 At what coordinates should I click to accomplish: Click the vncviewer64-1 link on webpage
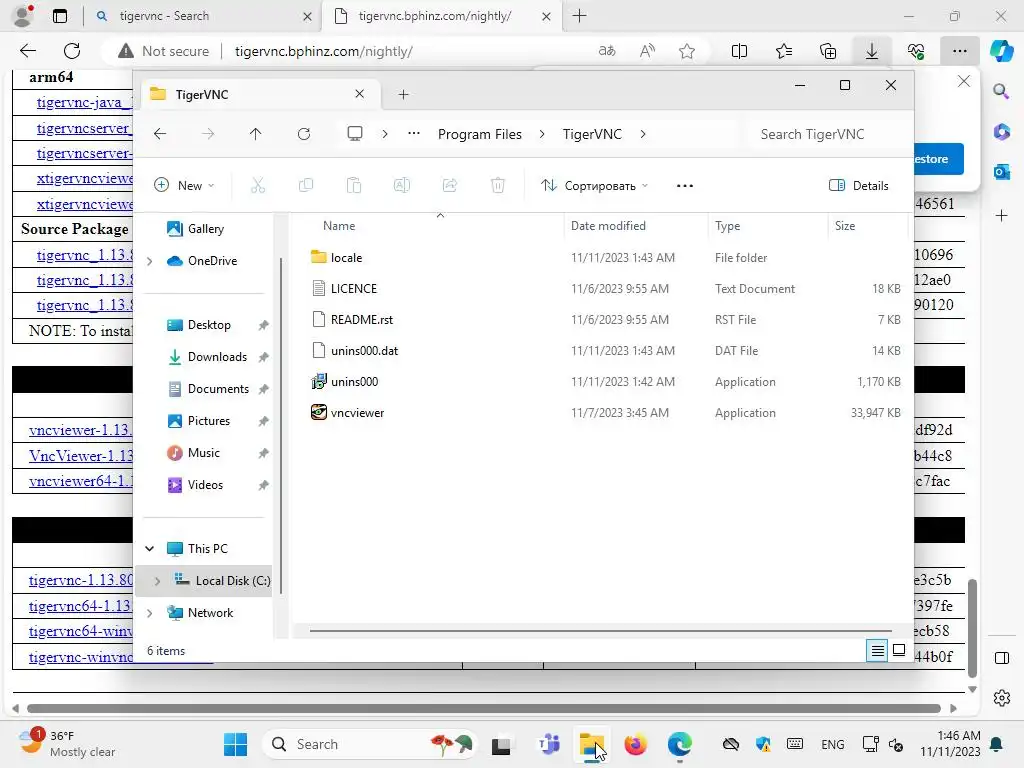pyautogui.click(x=80, y=481)
